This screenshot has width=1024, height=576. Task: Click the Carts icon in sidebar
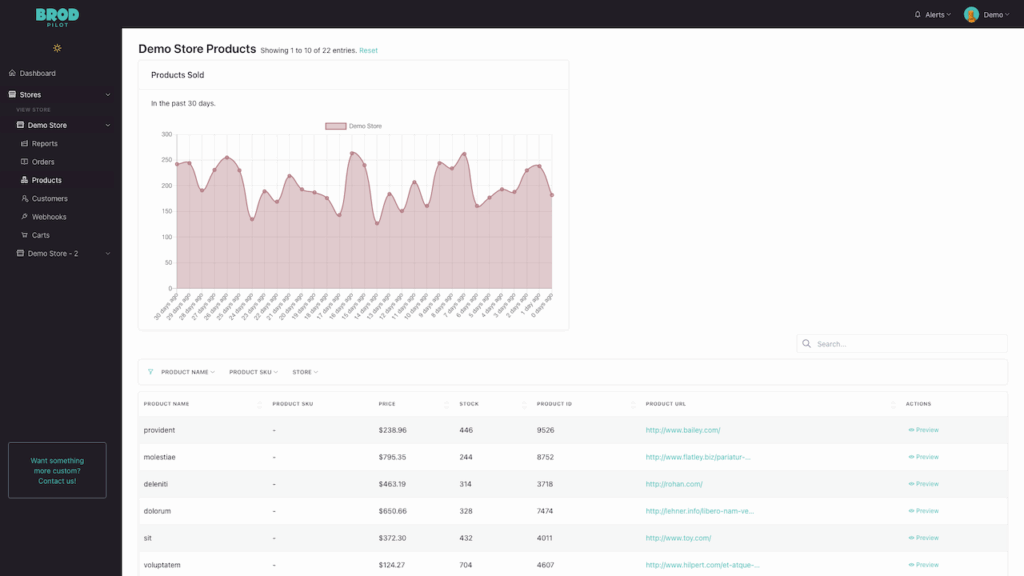pos(24,235)
